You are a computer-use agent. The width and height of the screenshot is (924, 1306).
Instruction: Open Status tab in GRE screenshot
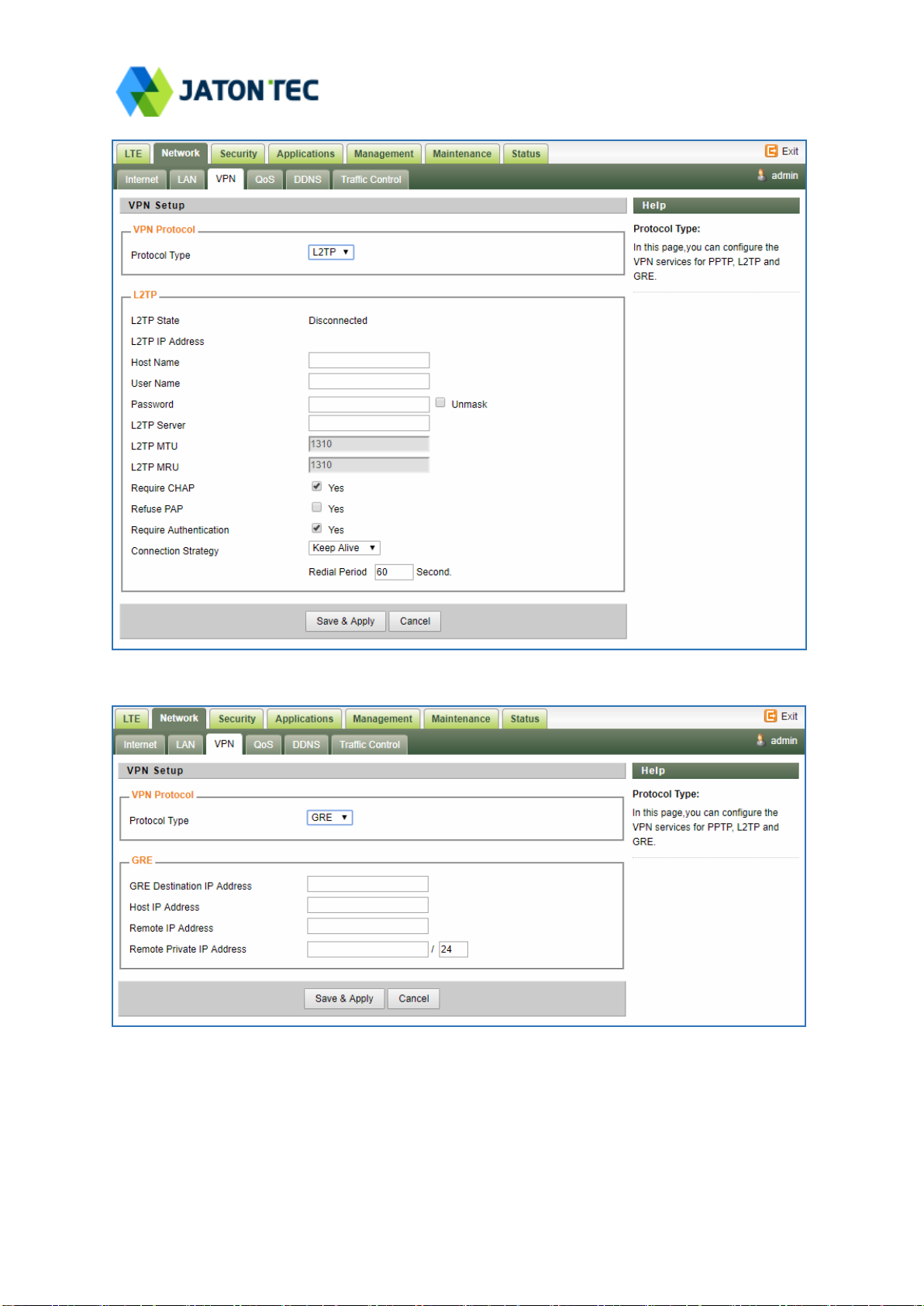click(x=525, y=719)
